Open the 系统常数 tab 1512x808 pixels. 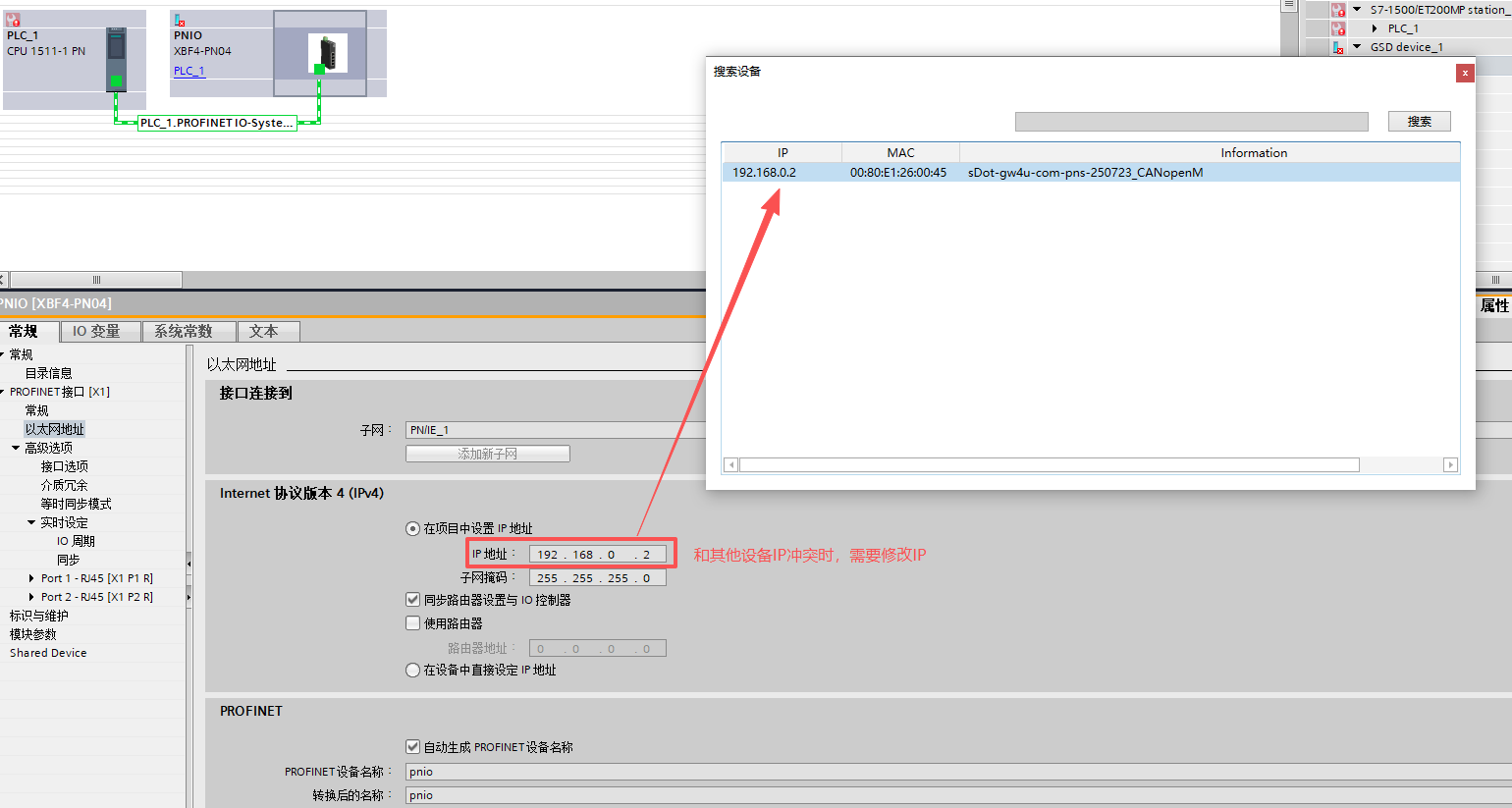184,332
